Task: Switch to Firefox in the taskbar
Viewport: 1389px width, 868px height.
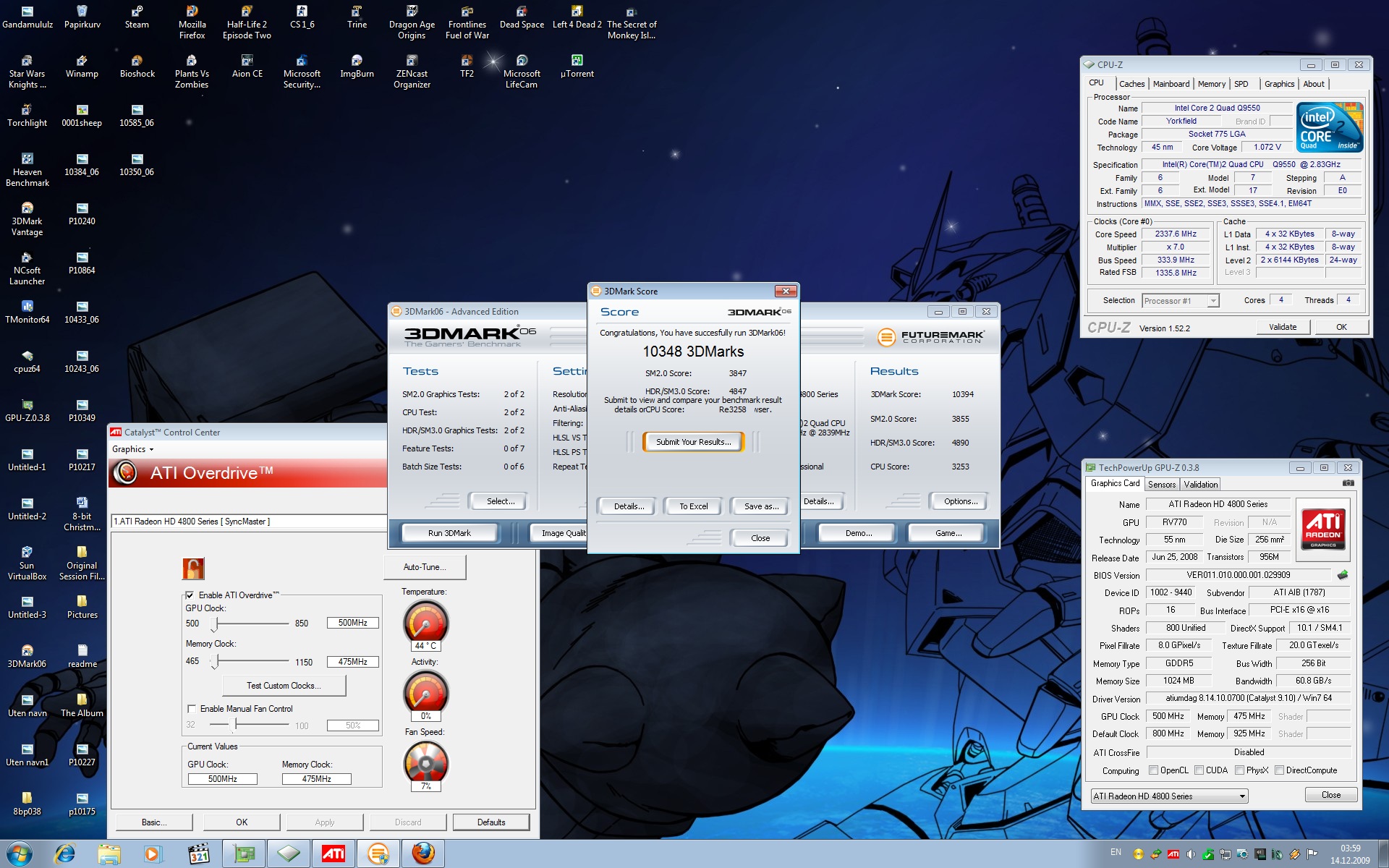Action: click(x=423, y=854)
